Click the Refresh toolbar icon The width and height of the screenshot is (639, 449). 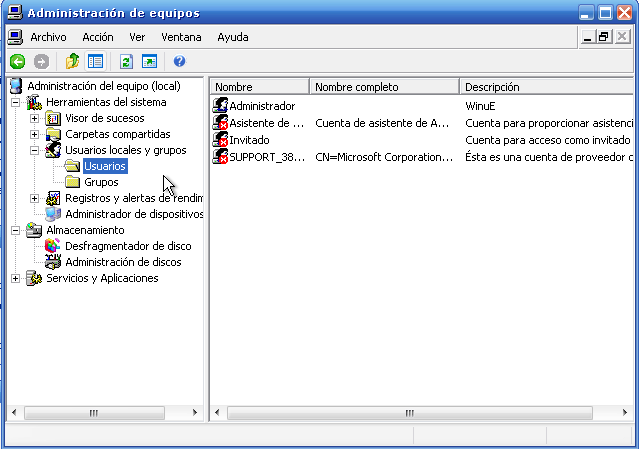coord(127,61)
